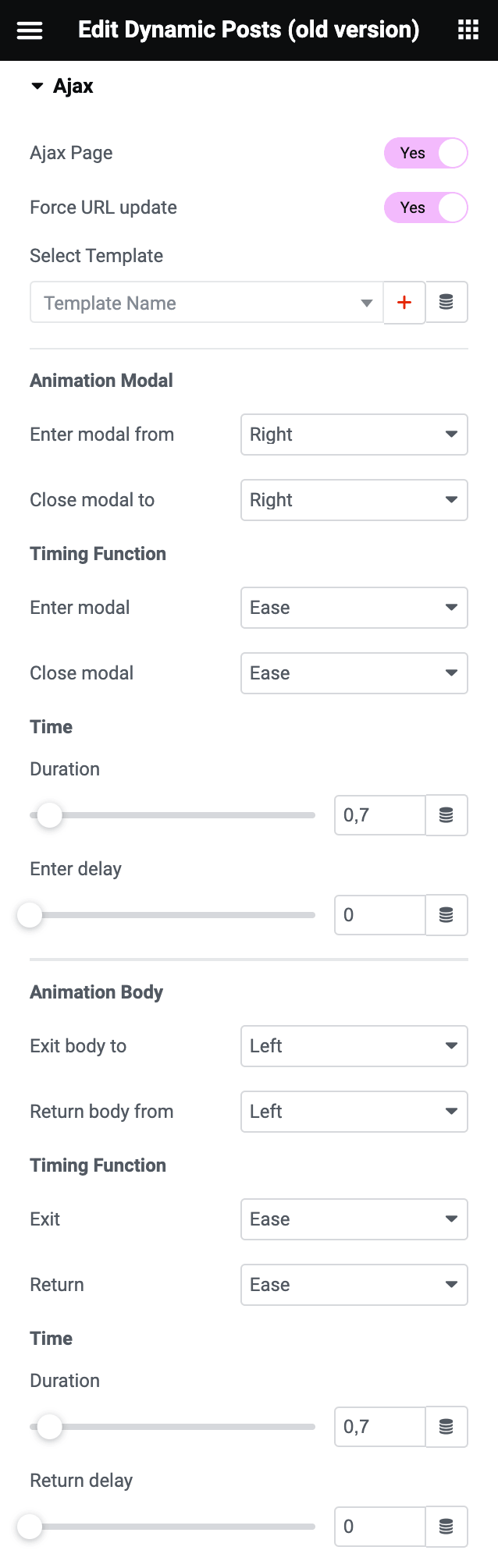
Task: Open the Elementor hamburger menu
Action: [x=30, y=30]
